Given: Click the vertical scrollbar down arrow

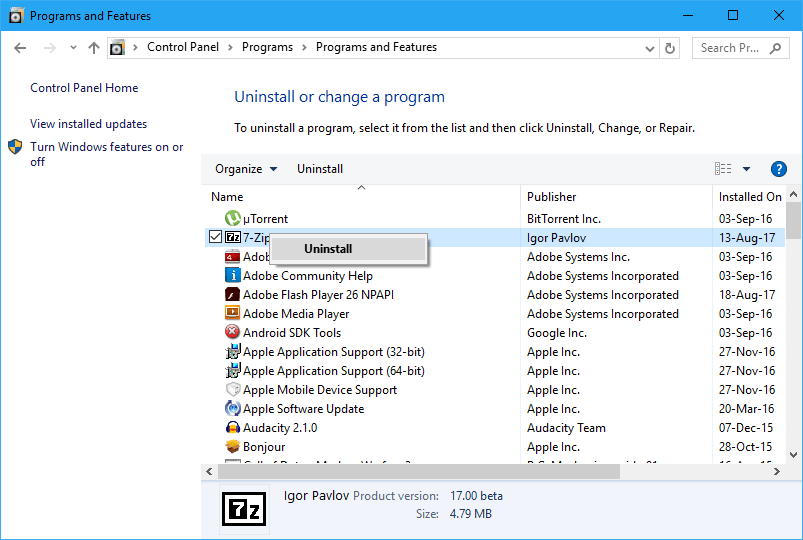Looking at the screenshot, I should click(793, 454).
